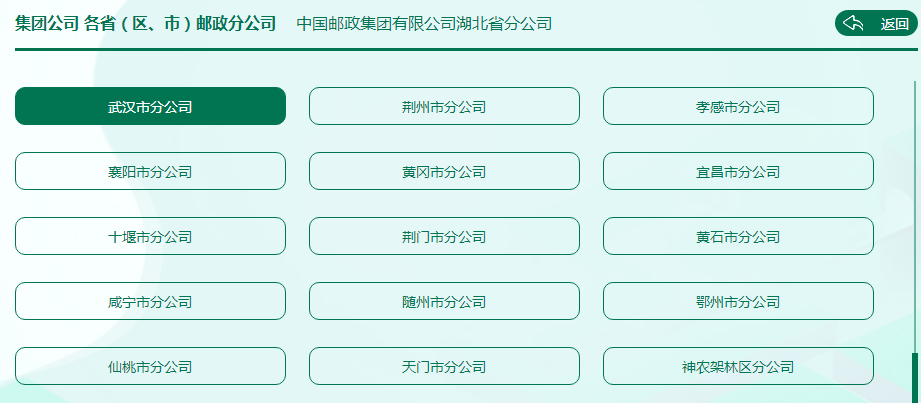921x403 pixels.
Task: Select 武汉市分公司 branch
Action: 150,106
